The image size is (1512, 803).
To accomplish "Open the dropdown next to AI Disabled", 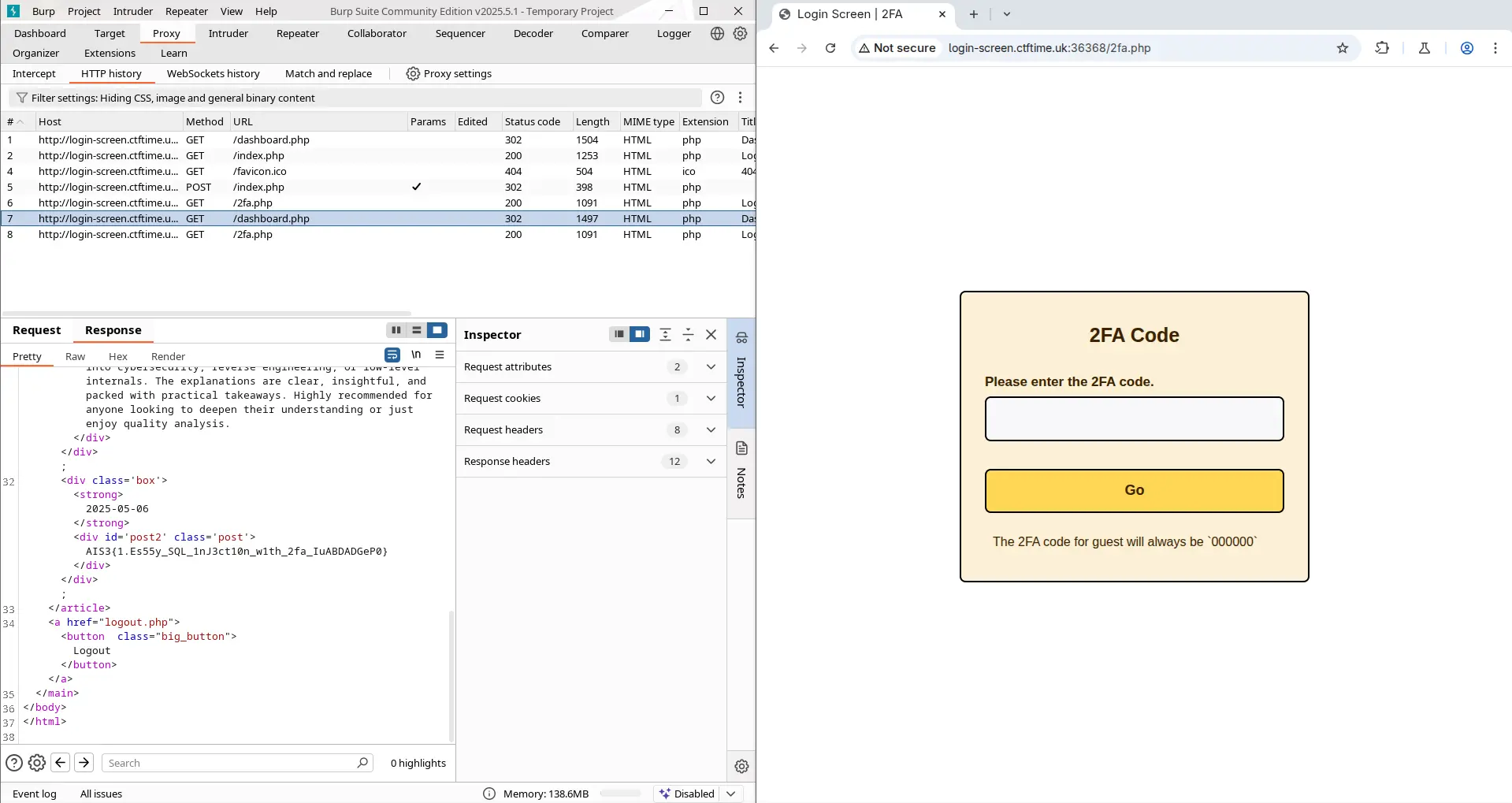I will (x=731, y=794).
